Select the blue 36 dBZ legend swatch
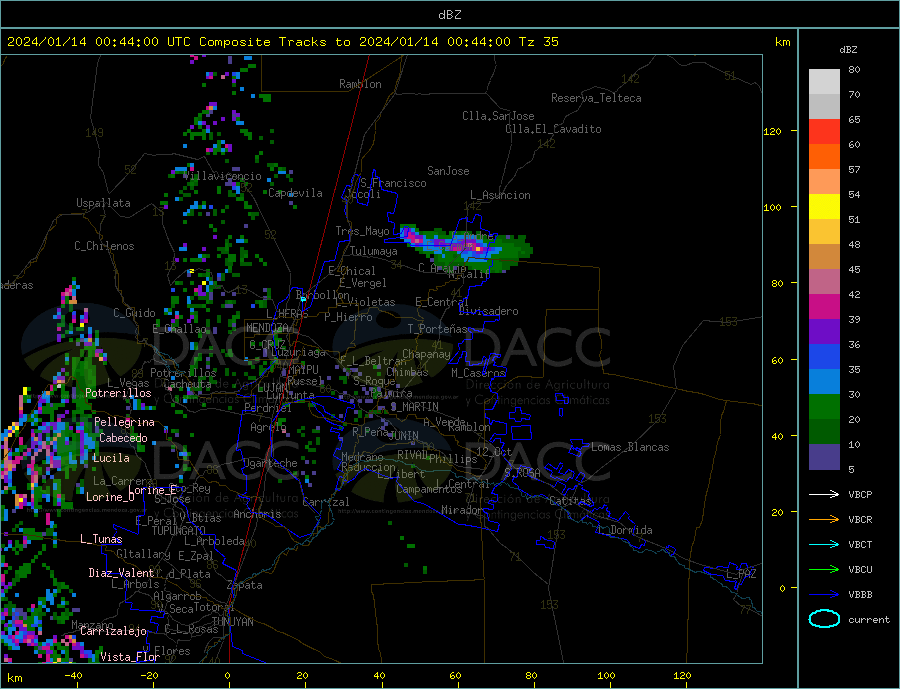 pyautogui.click(x=824, y=357)
